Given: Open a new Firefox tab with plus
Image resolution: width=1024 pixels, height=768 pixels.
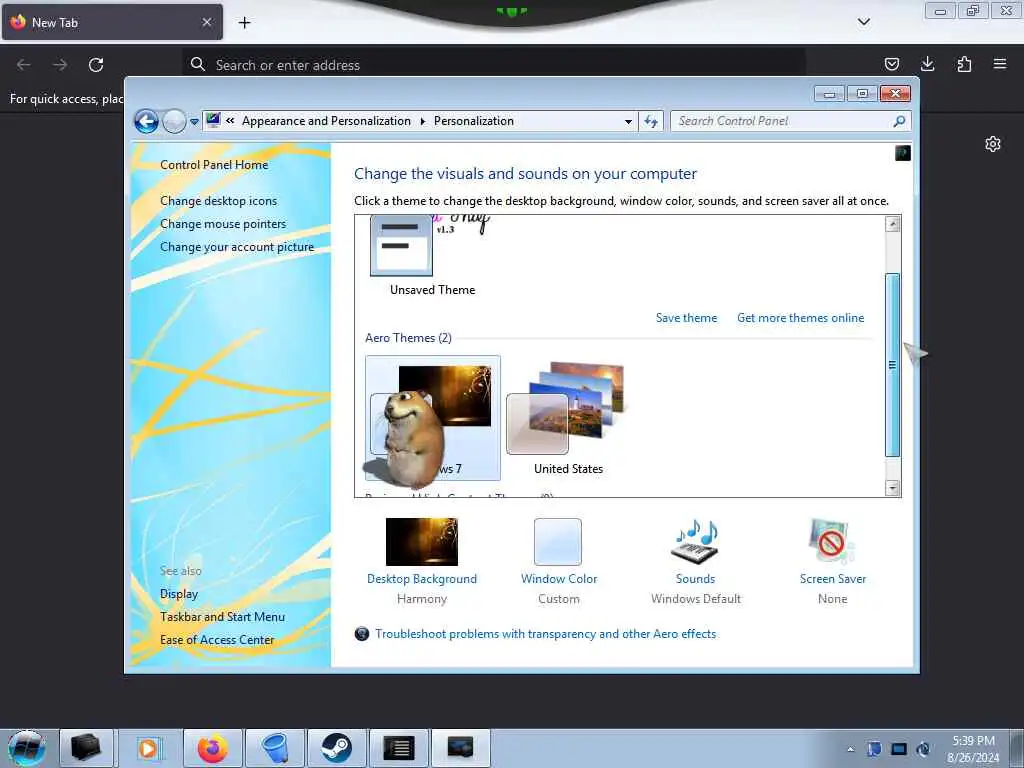Looking at the screenshot, I should coord(244,23).
